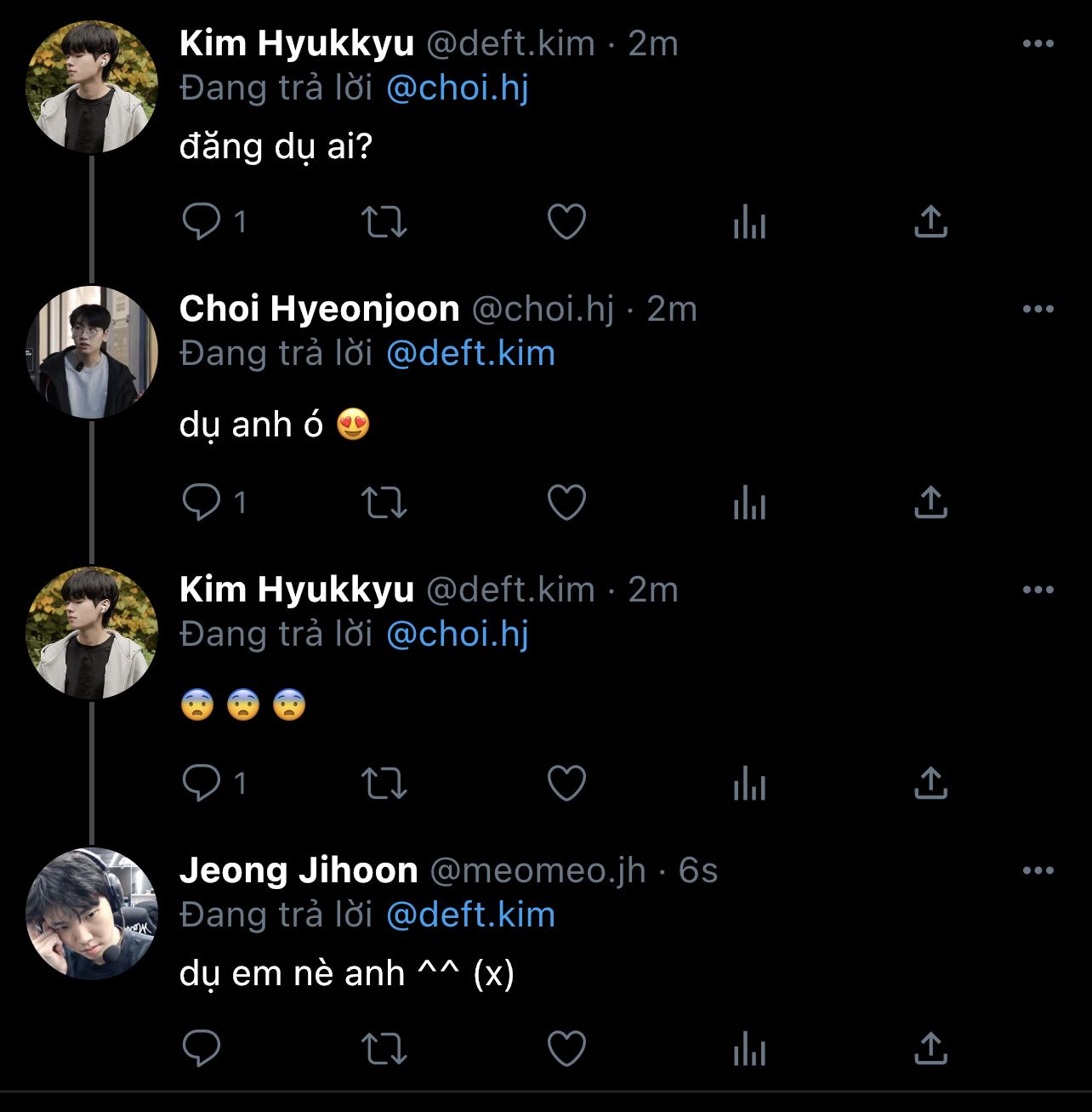1092x1112 pixels.
Task: Open Choi Hyeonjoon's profile avatar
Action: 92,352
